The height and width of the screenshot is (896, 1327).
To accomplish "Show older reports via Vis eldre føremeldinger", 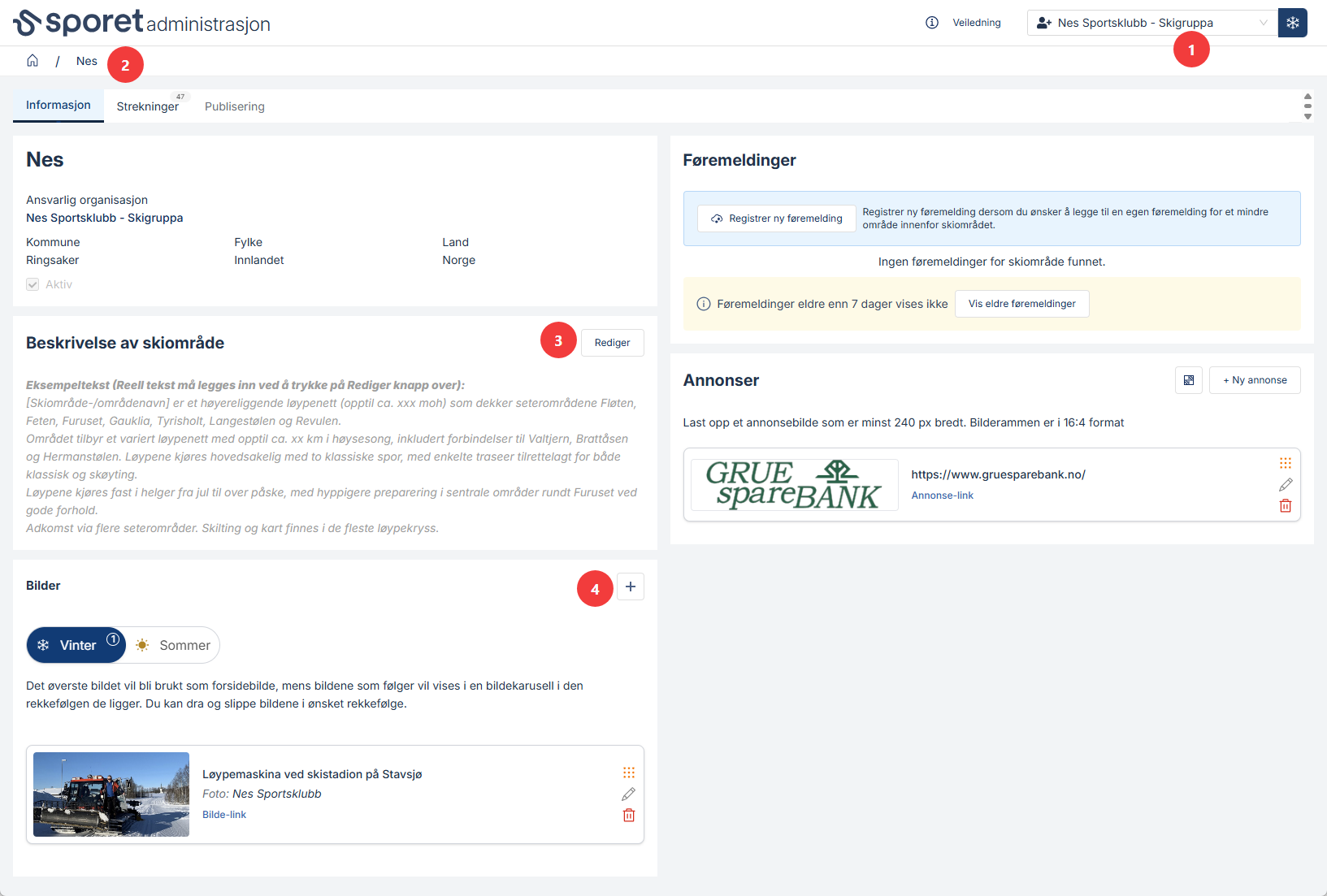I will [1022, 304].
